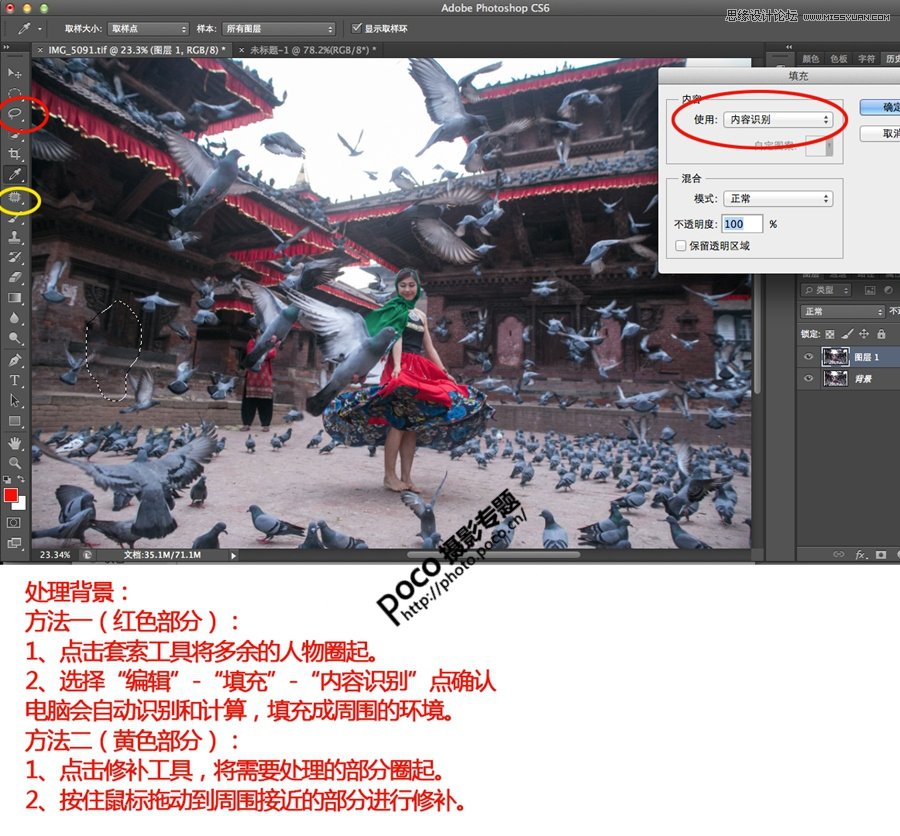Image resolution: width=900 pixels, height=836 pixels.
Task: Select the Move tool at toolbar top
Action: coord(13,71)
